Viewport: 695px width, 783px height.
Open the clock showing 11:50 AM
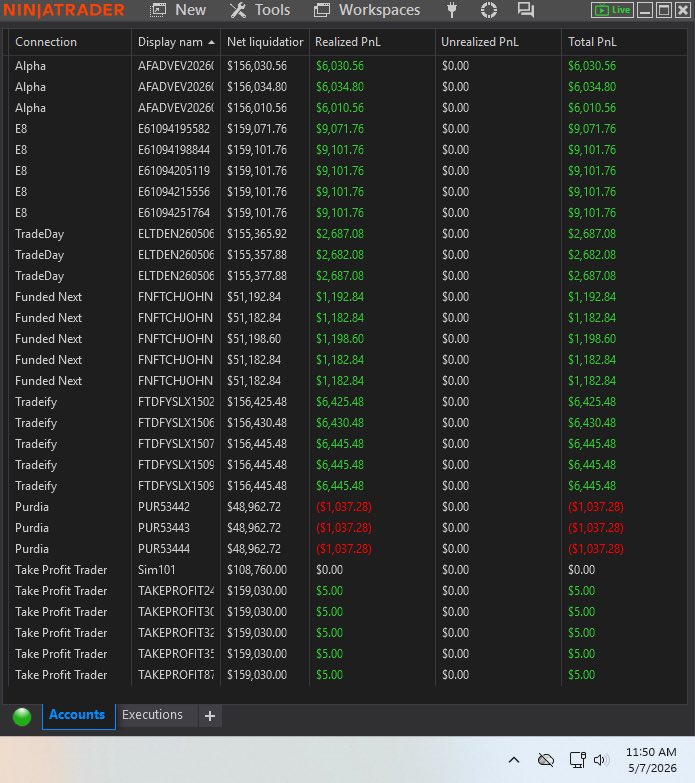point(651,752)
